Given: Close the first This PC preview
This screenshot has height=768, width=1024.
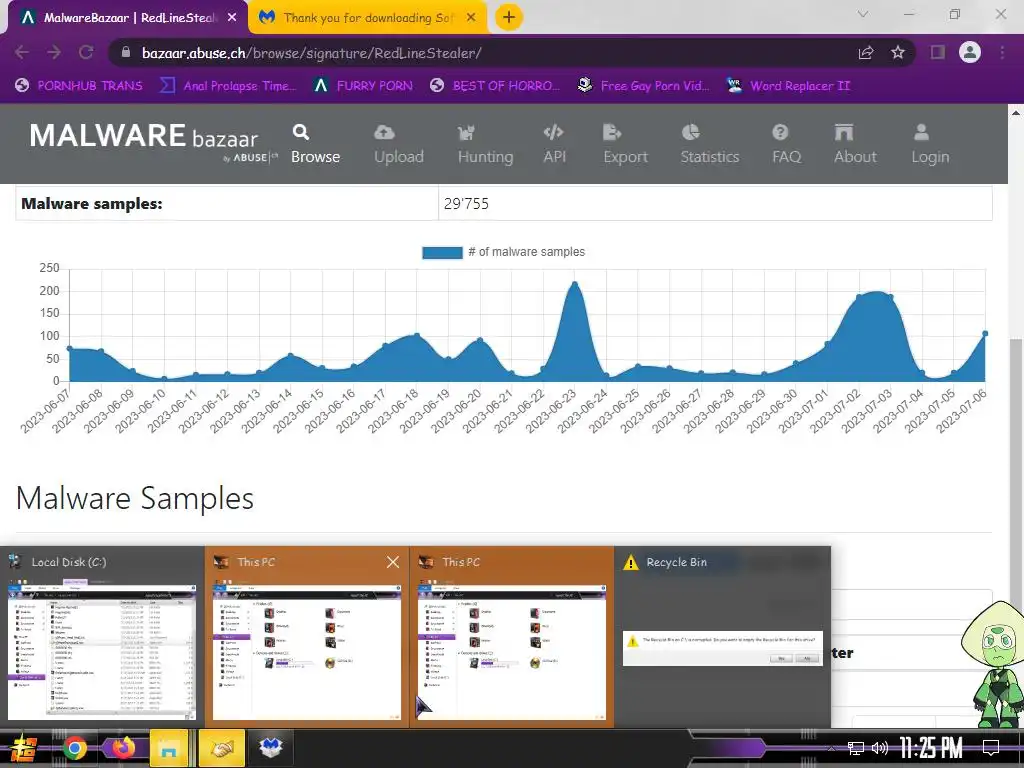Looking at the screenshot, I should [x=392, y=562].
